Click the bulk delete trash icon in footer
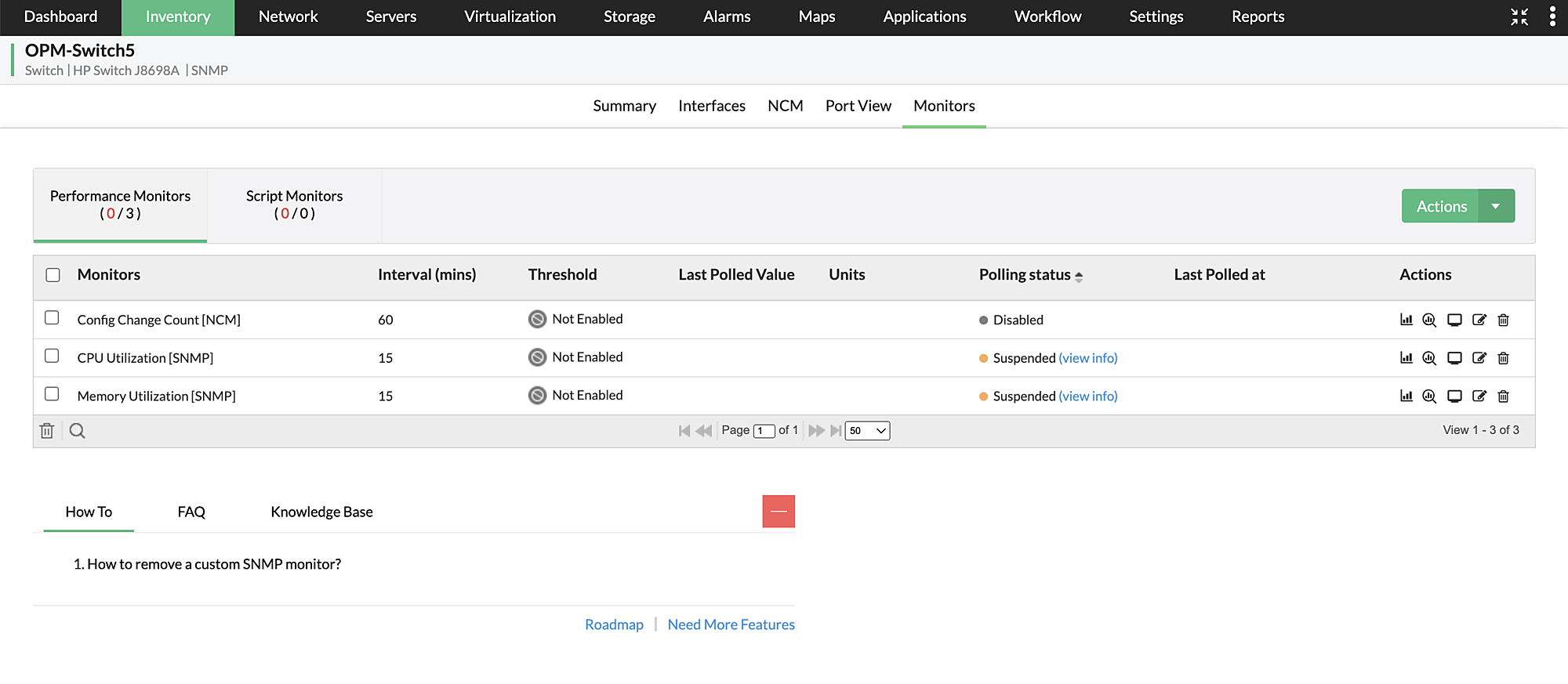Screen dimensions: 1568x684 tap(47, 431)
